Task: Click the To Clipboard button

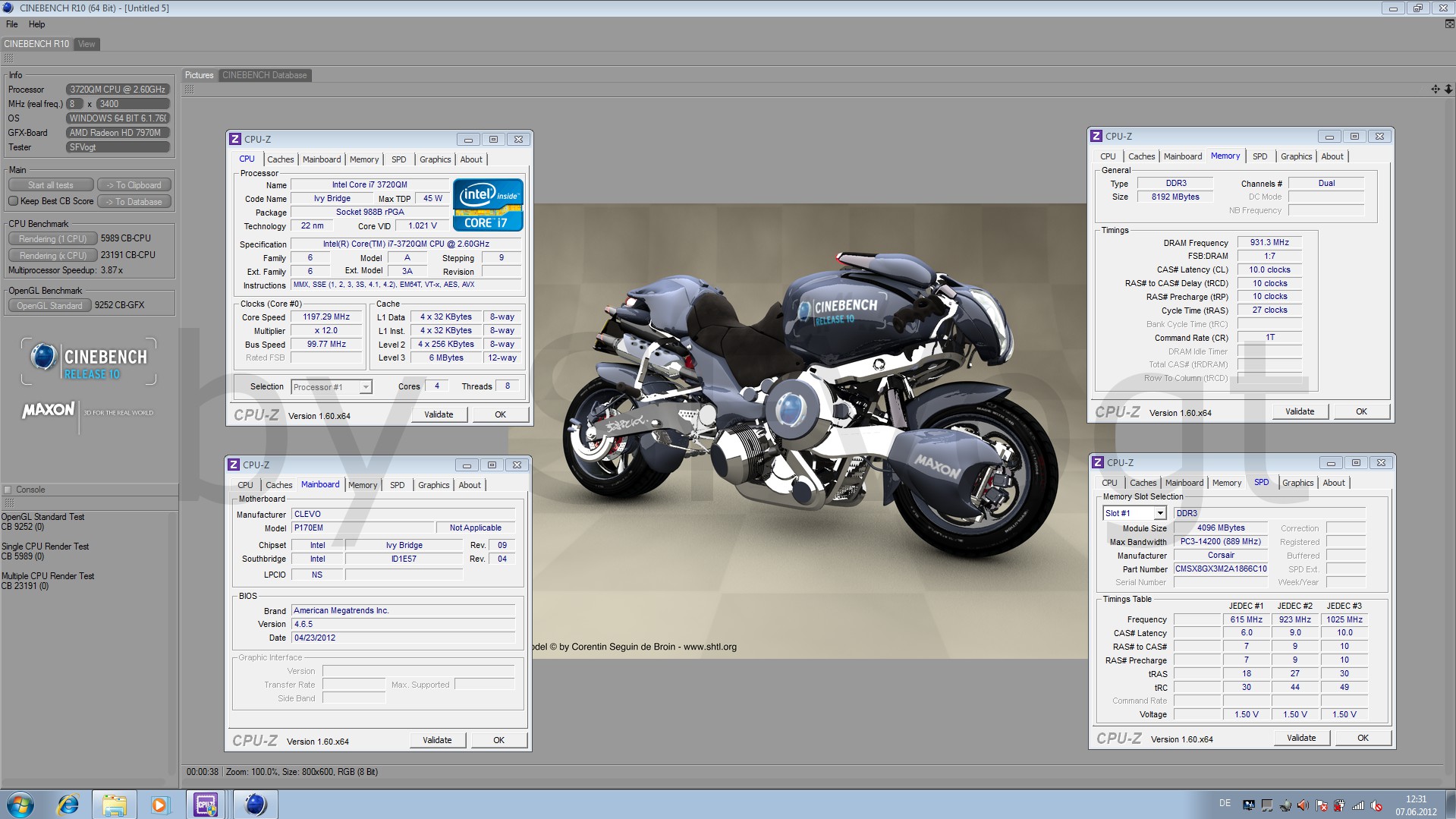Action: coord(134,185)
